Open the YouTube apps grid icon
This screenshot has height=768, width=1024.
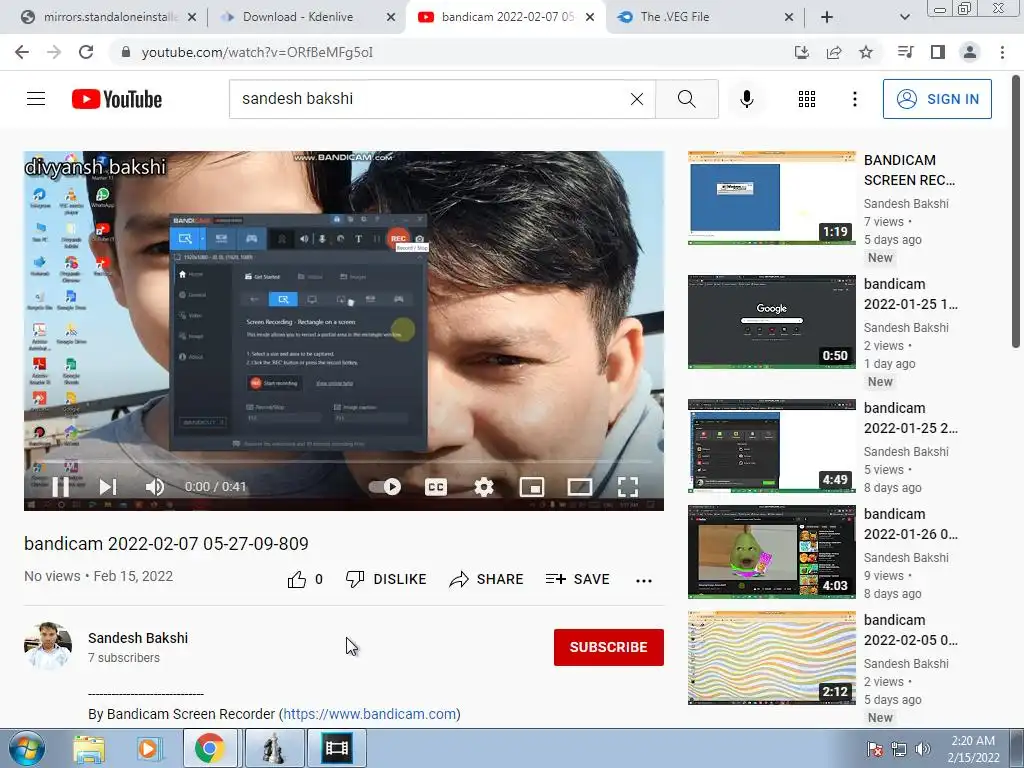[807, 99]
